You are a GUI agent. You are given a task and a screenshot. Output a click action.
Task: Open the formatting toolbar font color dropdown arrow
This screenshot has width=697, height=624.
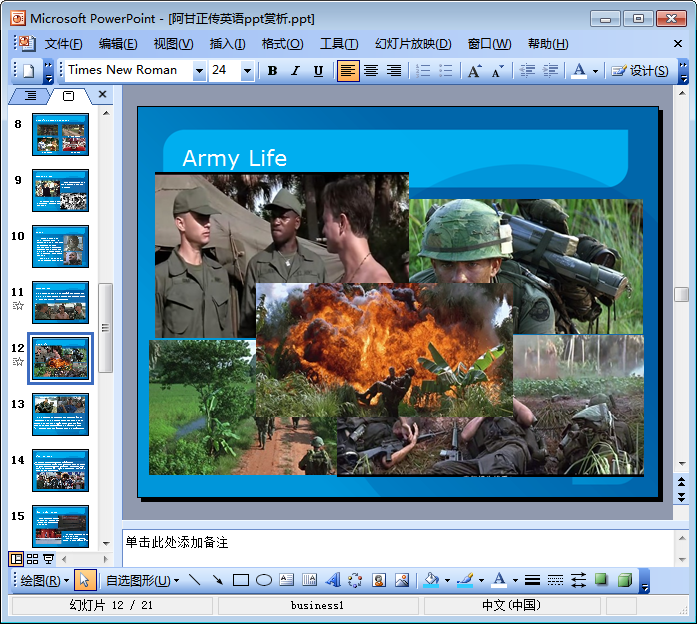[595, 71]
